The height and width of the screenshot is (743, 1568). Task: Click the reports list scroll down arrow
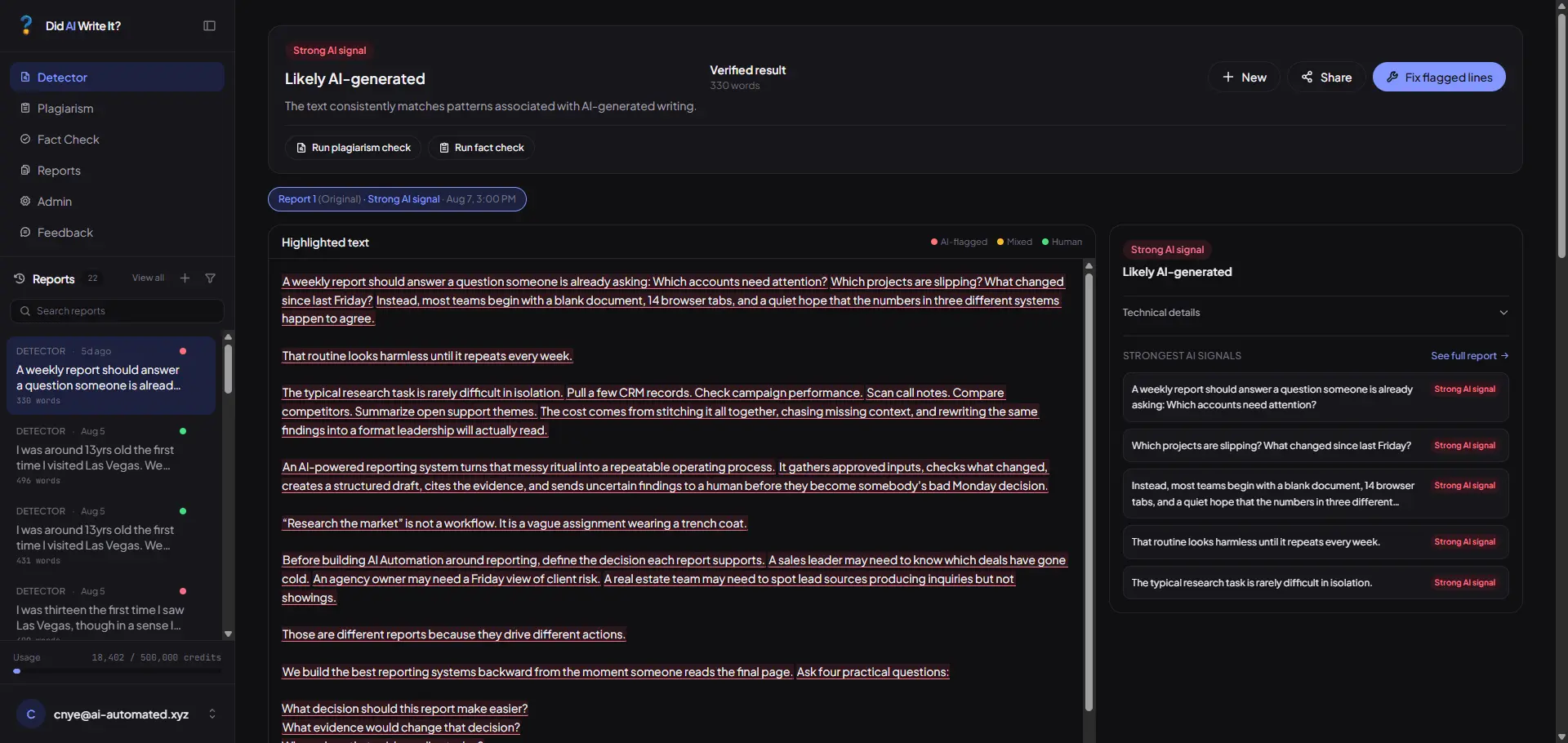pyautogui.click(x=228, y=634)
